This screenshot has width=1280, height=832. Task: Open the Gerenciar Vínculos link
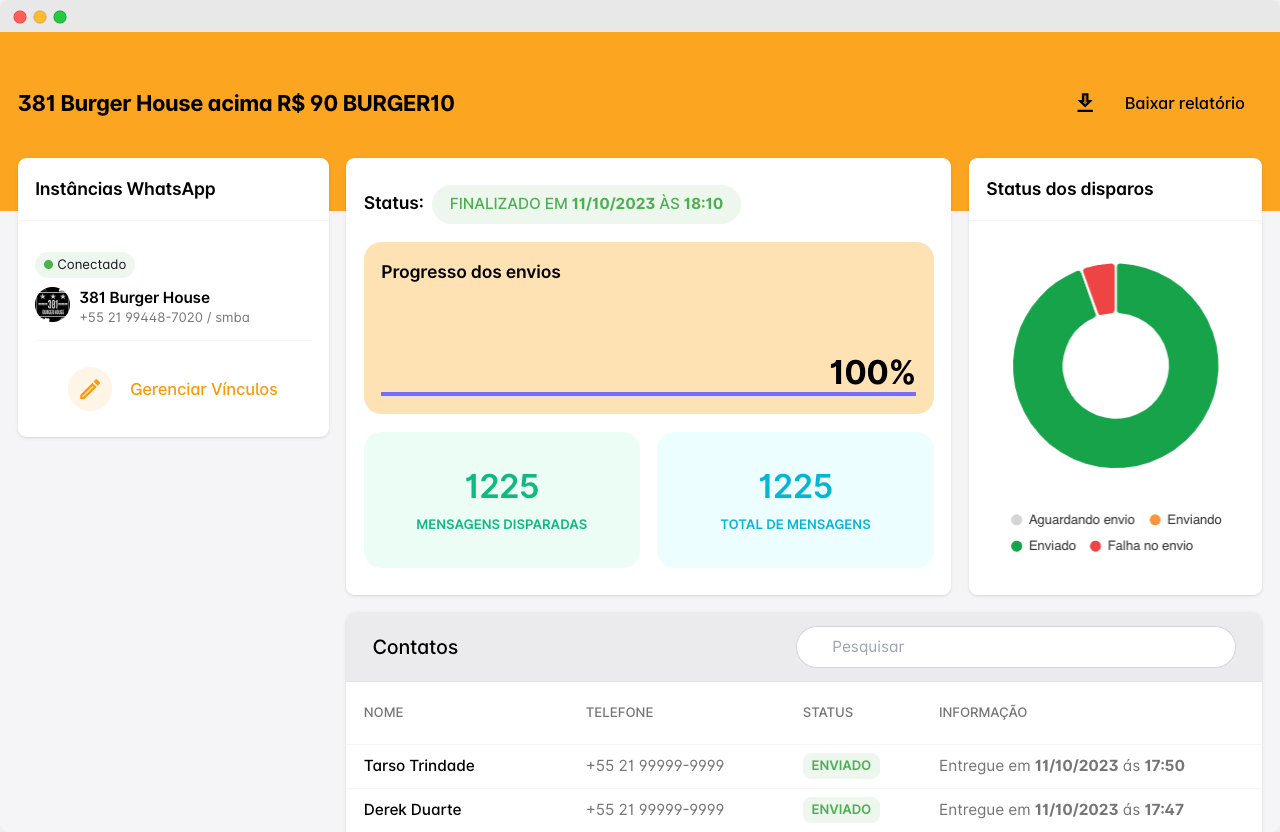204,389
